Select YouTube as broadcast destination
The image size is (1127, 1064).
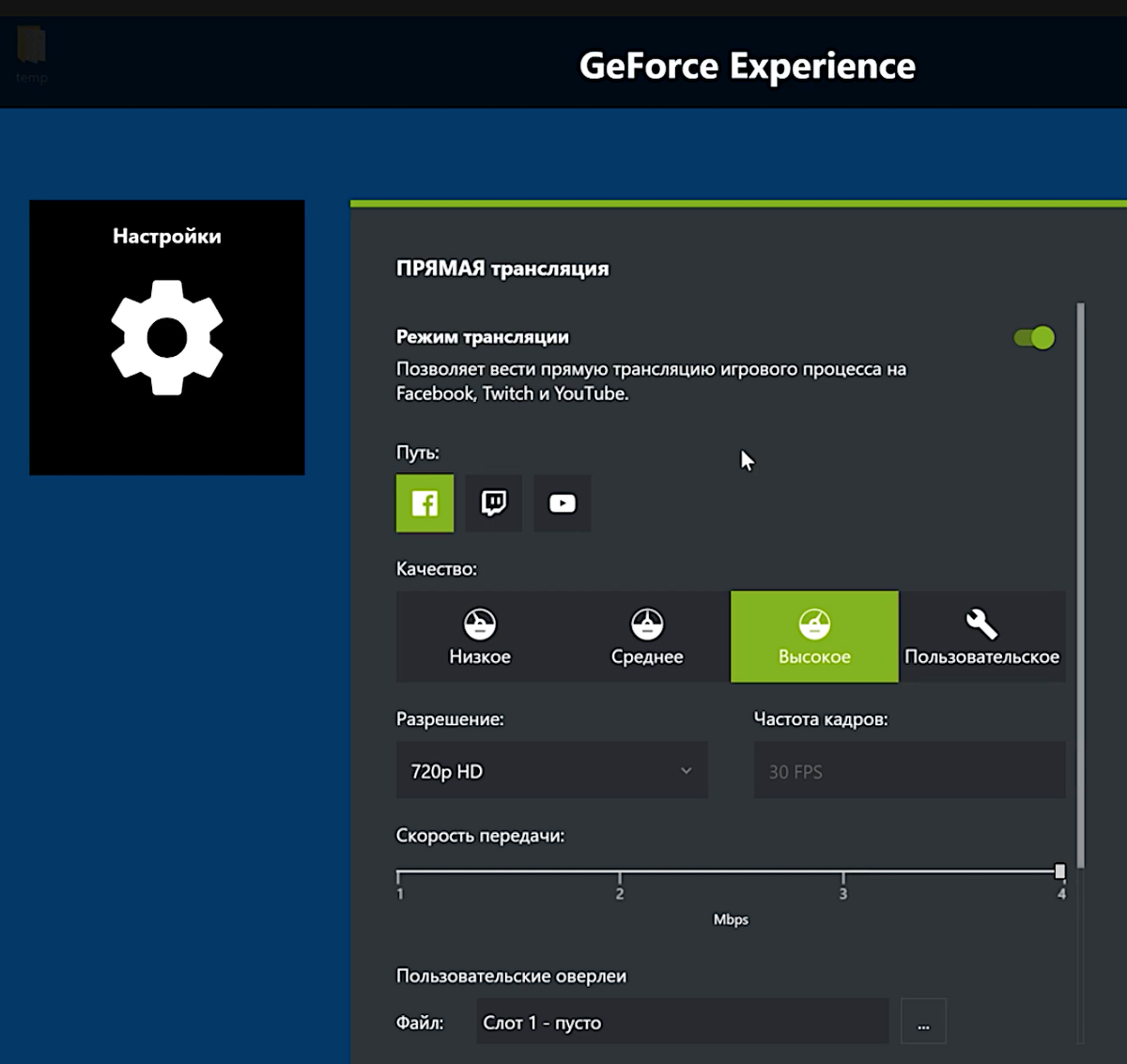coord(563,503)
